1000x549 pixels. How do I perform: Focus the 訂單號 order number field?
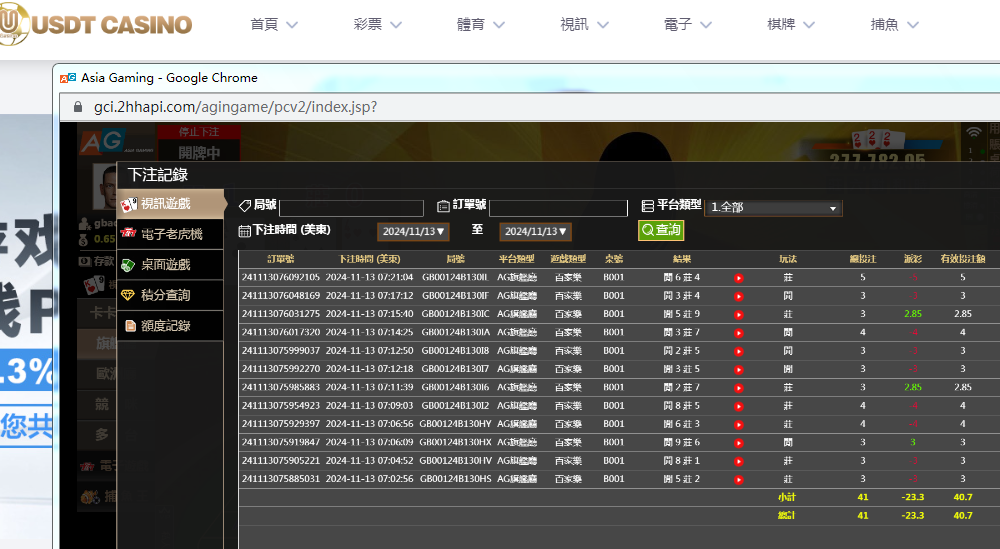[x=557, y=208]
